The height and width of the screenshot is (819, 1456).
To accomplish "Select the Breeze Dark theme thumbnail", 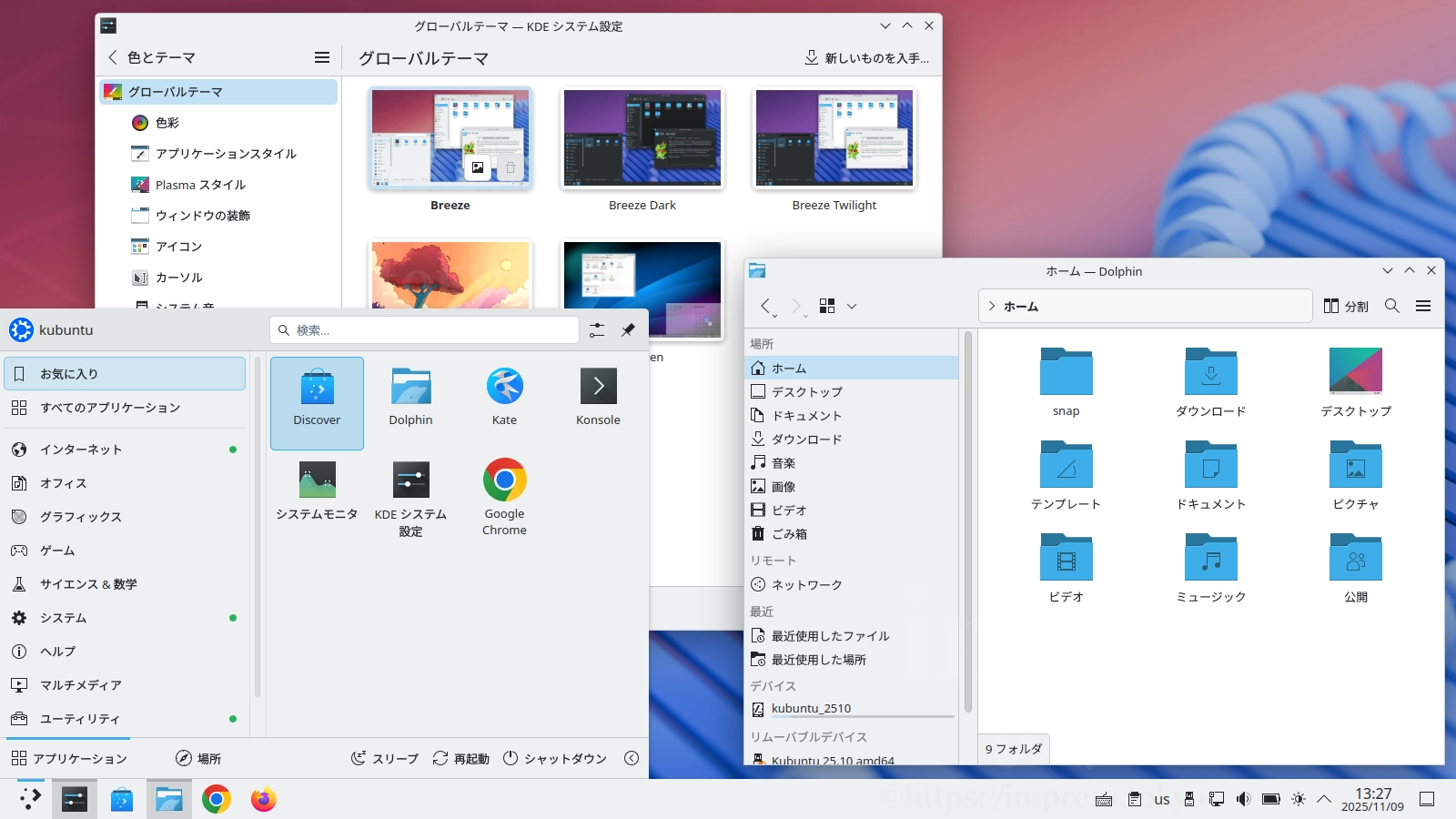I will [642, 138].
